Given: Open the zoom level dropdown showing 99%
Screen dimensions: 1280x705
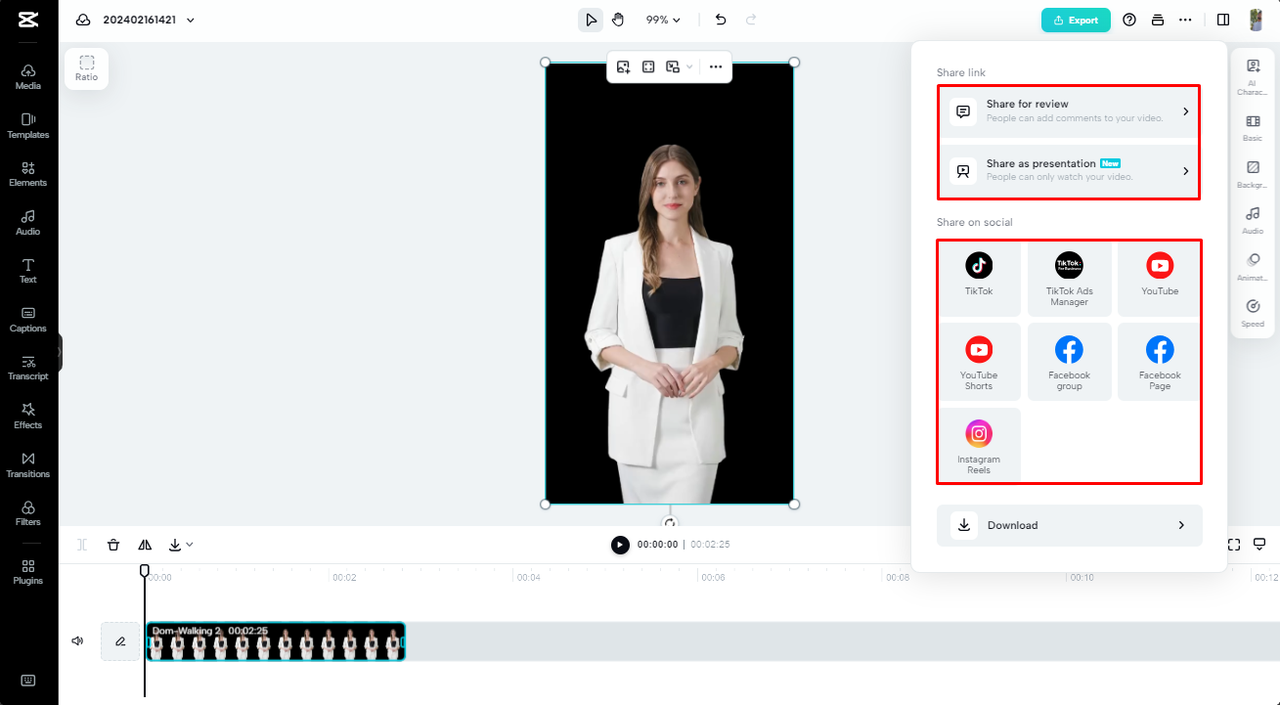Looking at the screenshot, I should [663, 19].
